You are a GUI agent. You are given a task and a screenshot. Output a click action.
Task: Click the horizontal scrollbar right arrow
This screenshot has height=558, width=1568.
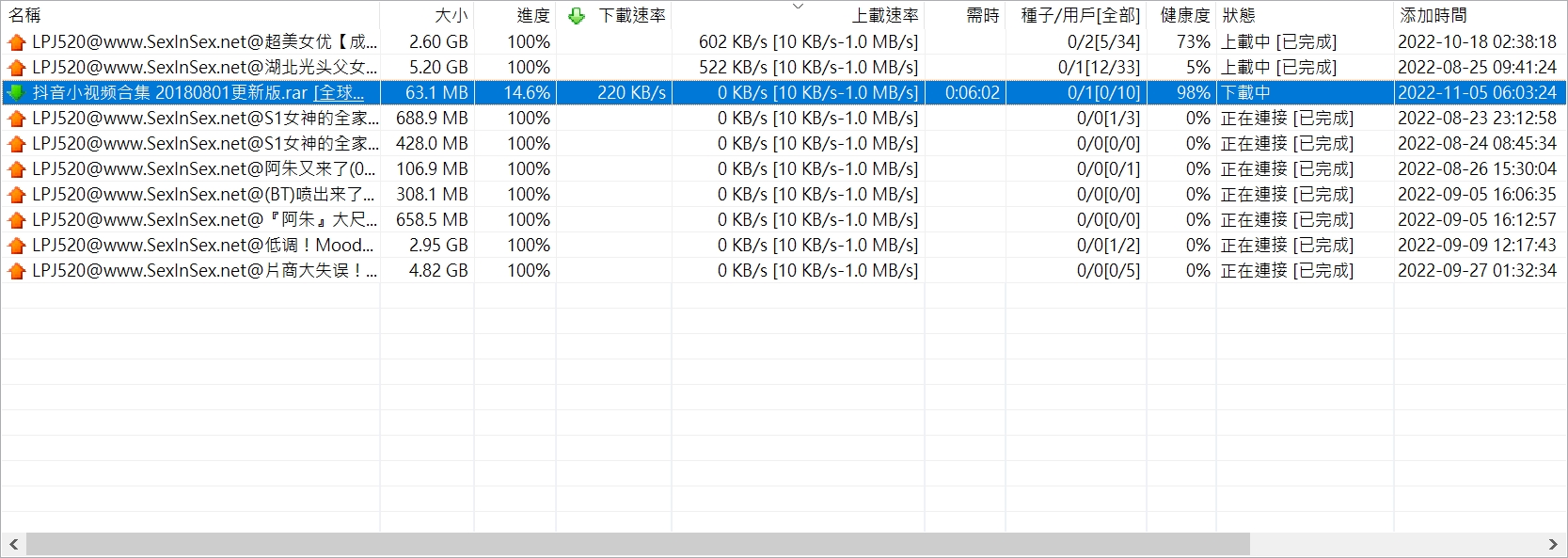(1553, 545)
